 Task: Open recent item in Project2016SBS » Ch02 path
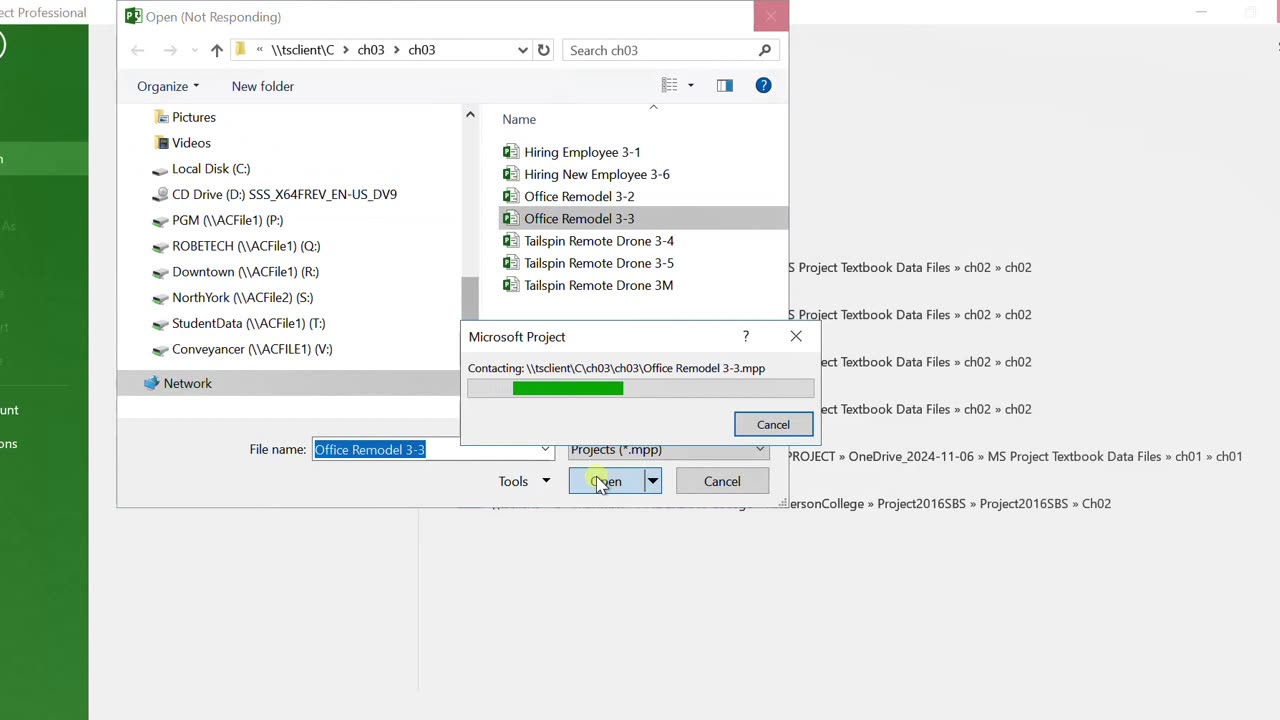coord(950,504)
